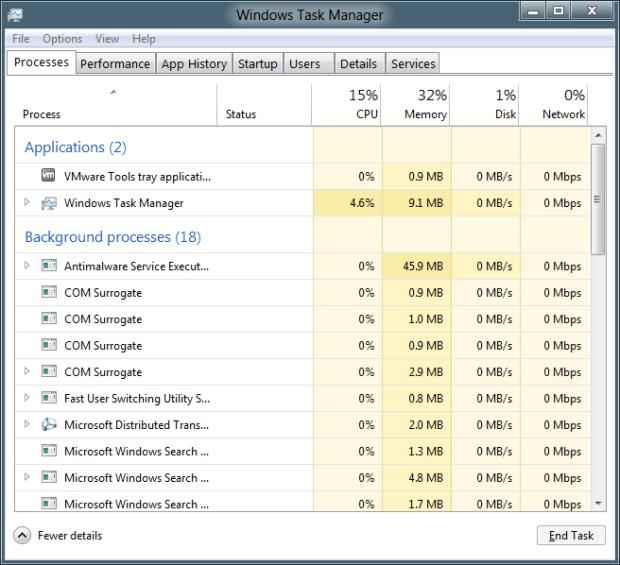The height and width of the screenshot is (565, 620).
Task: Select the Background processes (18) group heading
Action: (113, 237)
